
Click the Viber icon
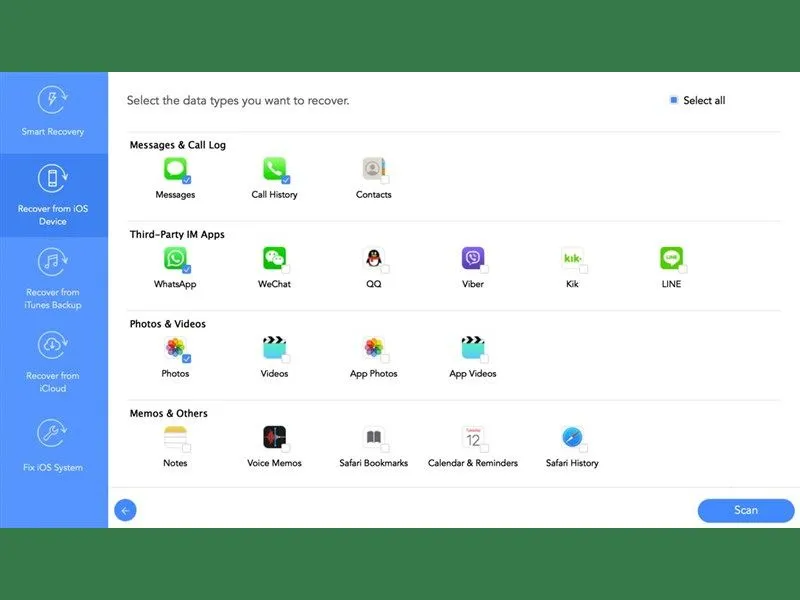[473, 258]
